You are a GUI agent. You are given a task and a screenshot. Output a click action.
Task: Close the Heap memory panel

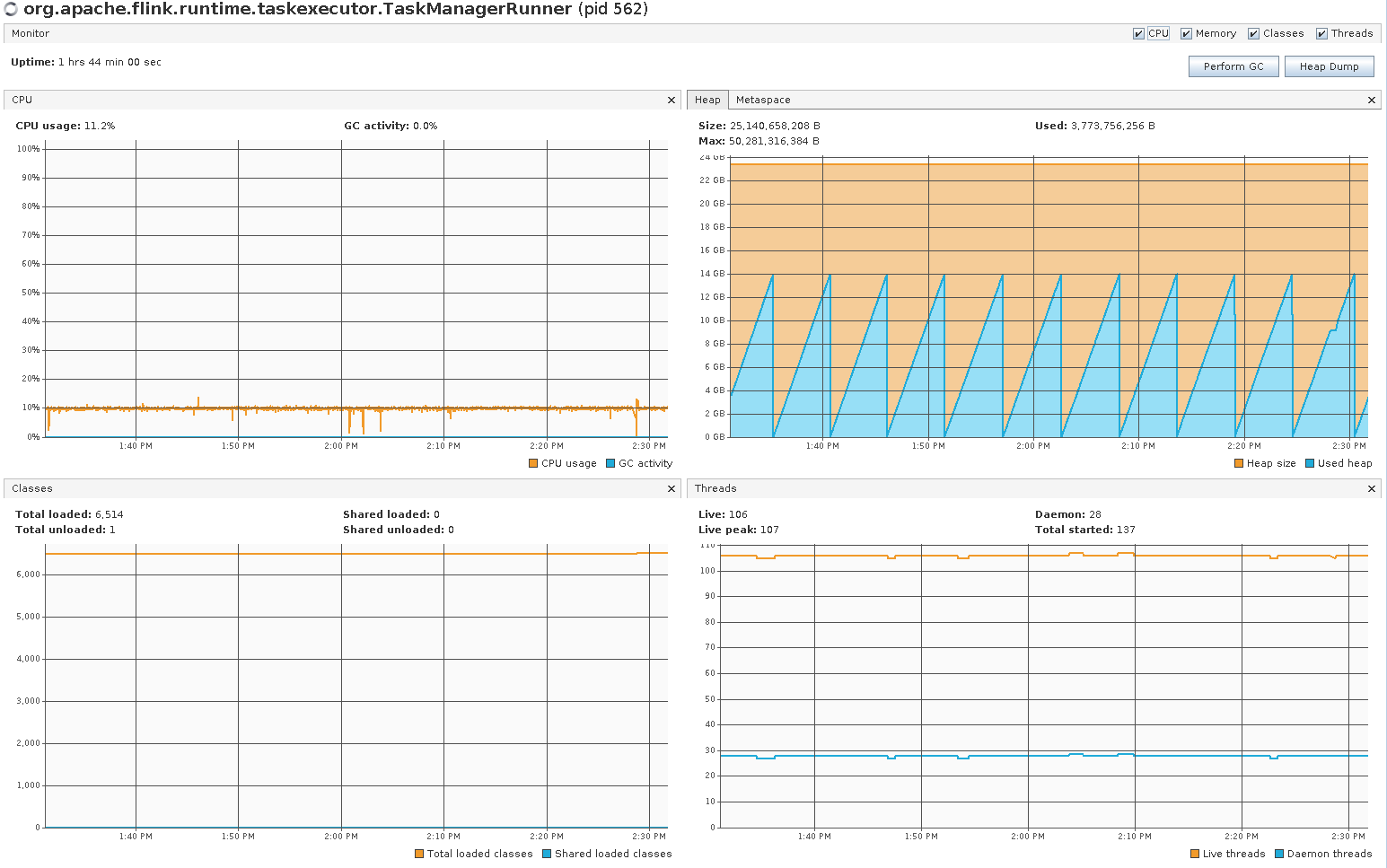tap(1372, 101)
